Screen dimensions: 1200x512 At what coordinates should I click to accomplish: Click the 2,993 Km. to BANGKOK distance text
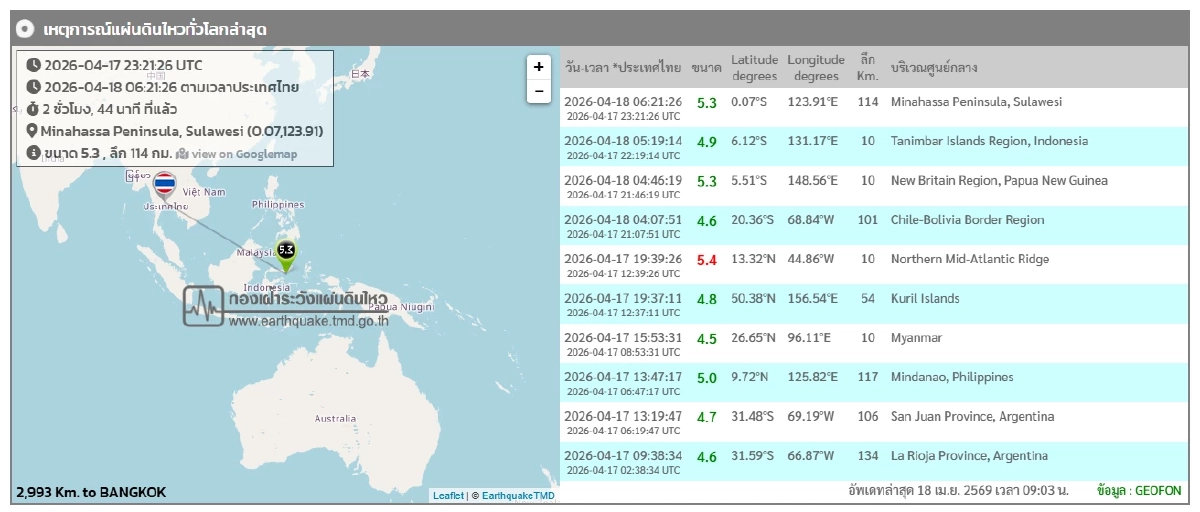click(91, 492)
